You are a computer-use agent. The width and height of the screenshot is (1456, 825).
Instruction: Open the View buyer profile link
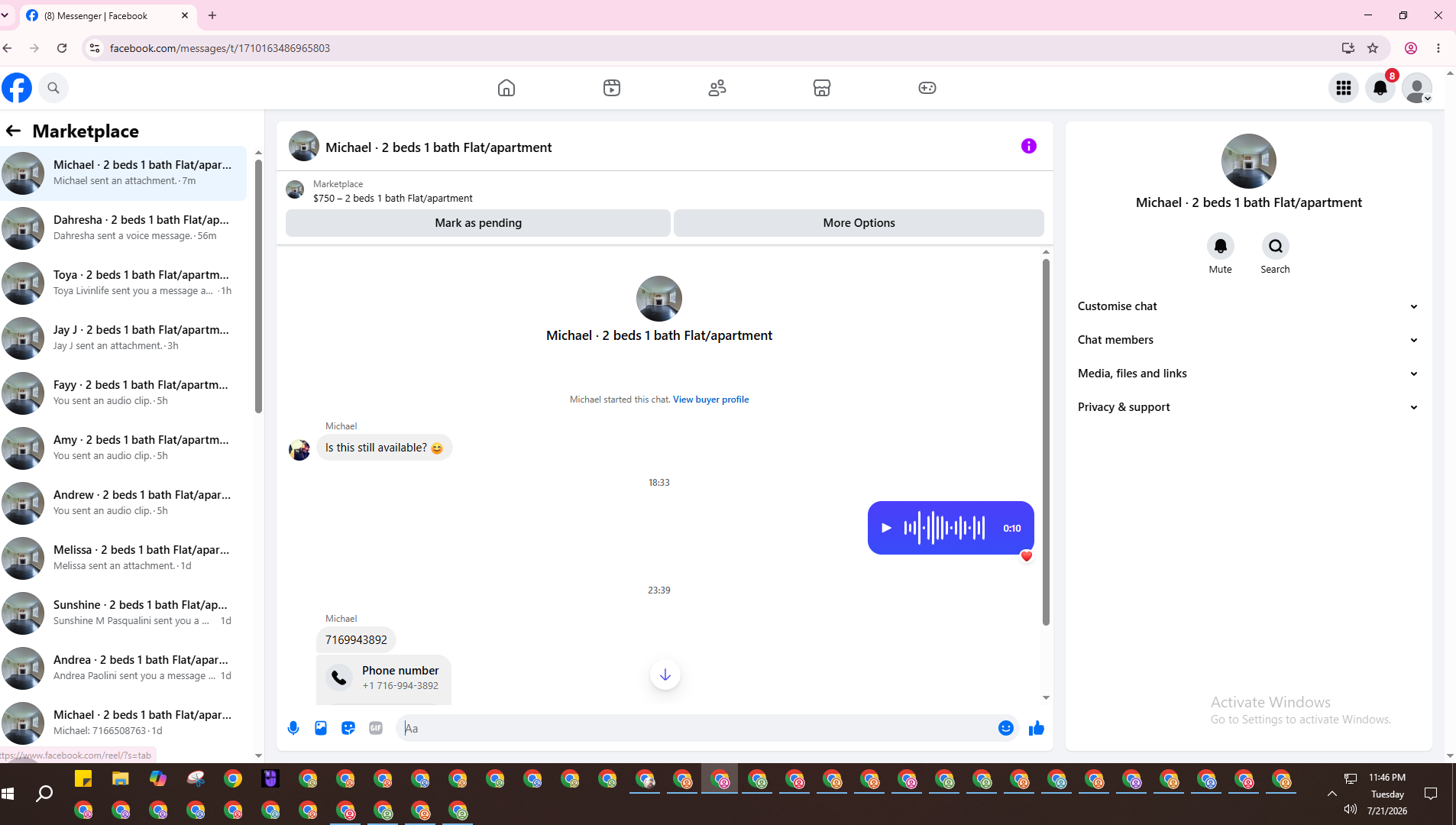click(x=710, y=400)
